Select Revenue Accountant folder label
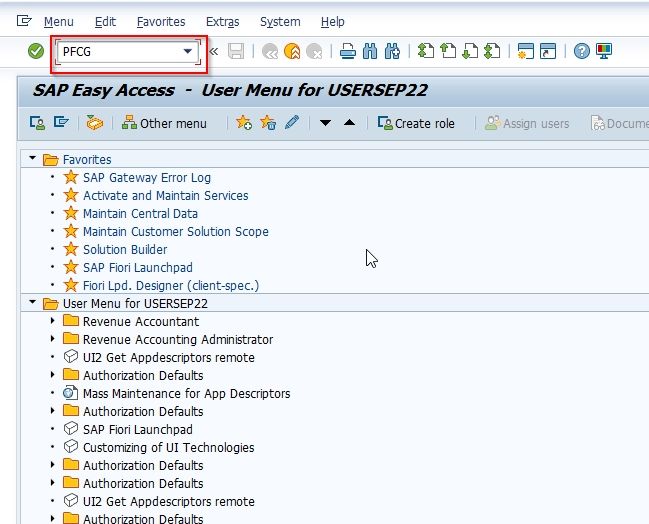Viewport: 649px width, 524px height. [141, 322]
